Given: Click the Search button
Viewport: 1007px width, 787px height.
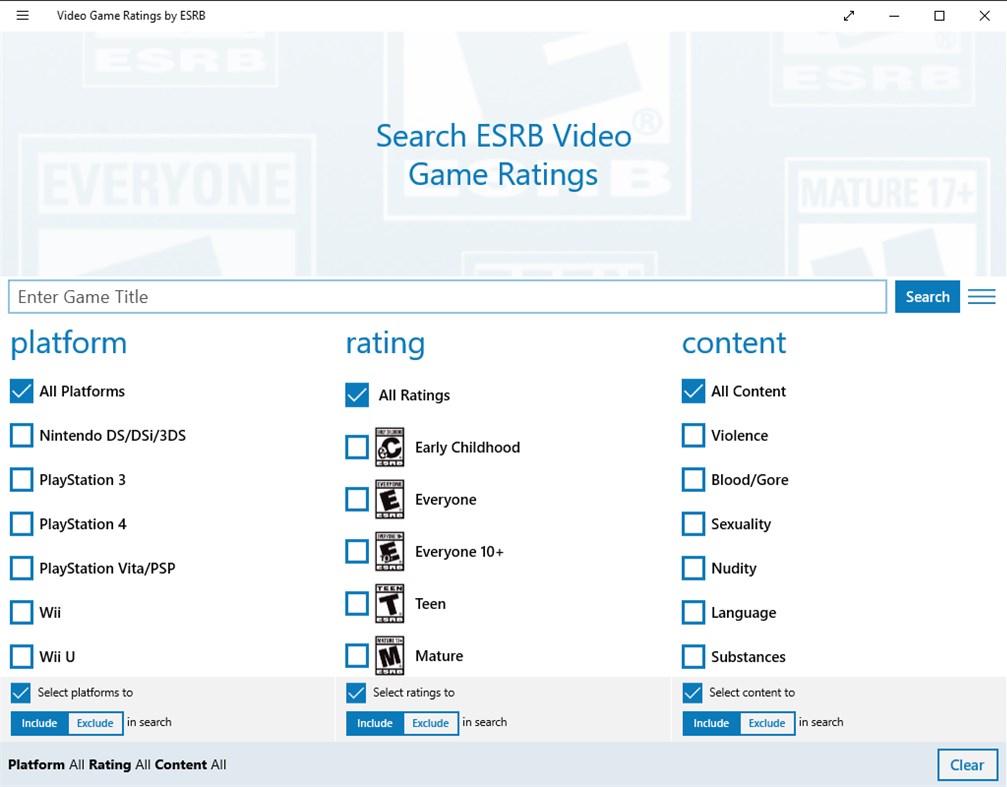Looking at the screenshot, I should click(927, 296).
